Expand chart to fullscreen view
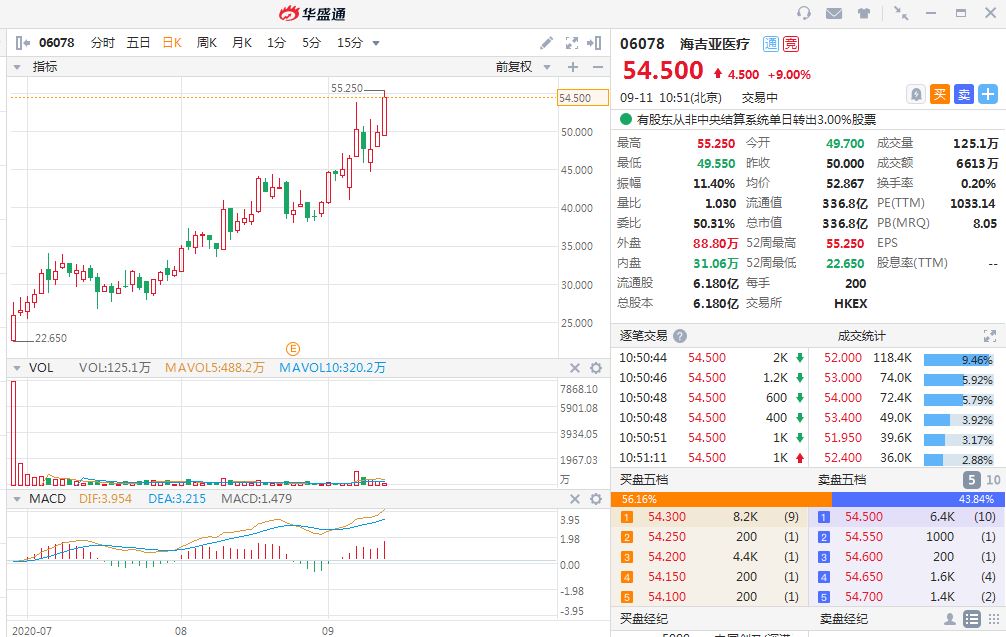The image size is (1006, 637). coord(572,43)
